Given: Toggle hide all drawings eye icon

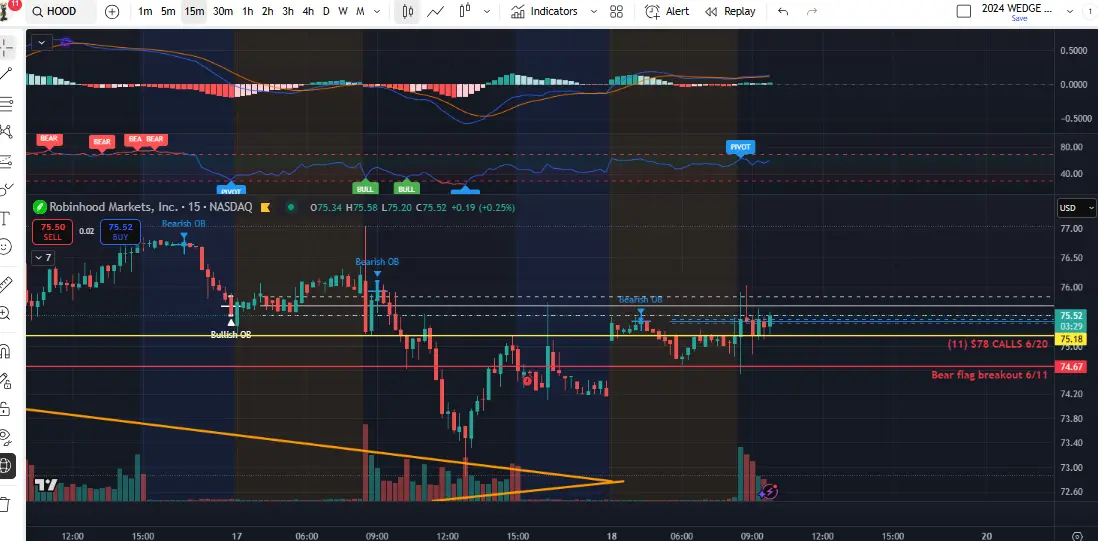Looking at the screenshot, I should [x=6, y=437].
